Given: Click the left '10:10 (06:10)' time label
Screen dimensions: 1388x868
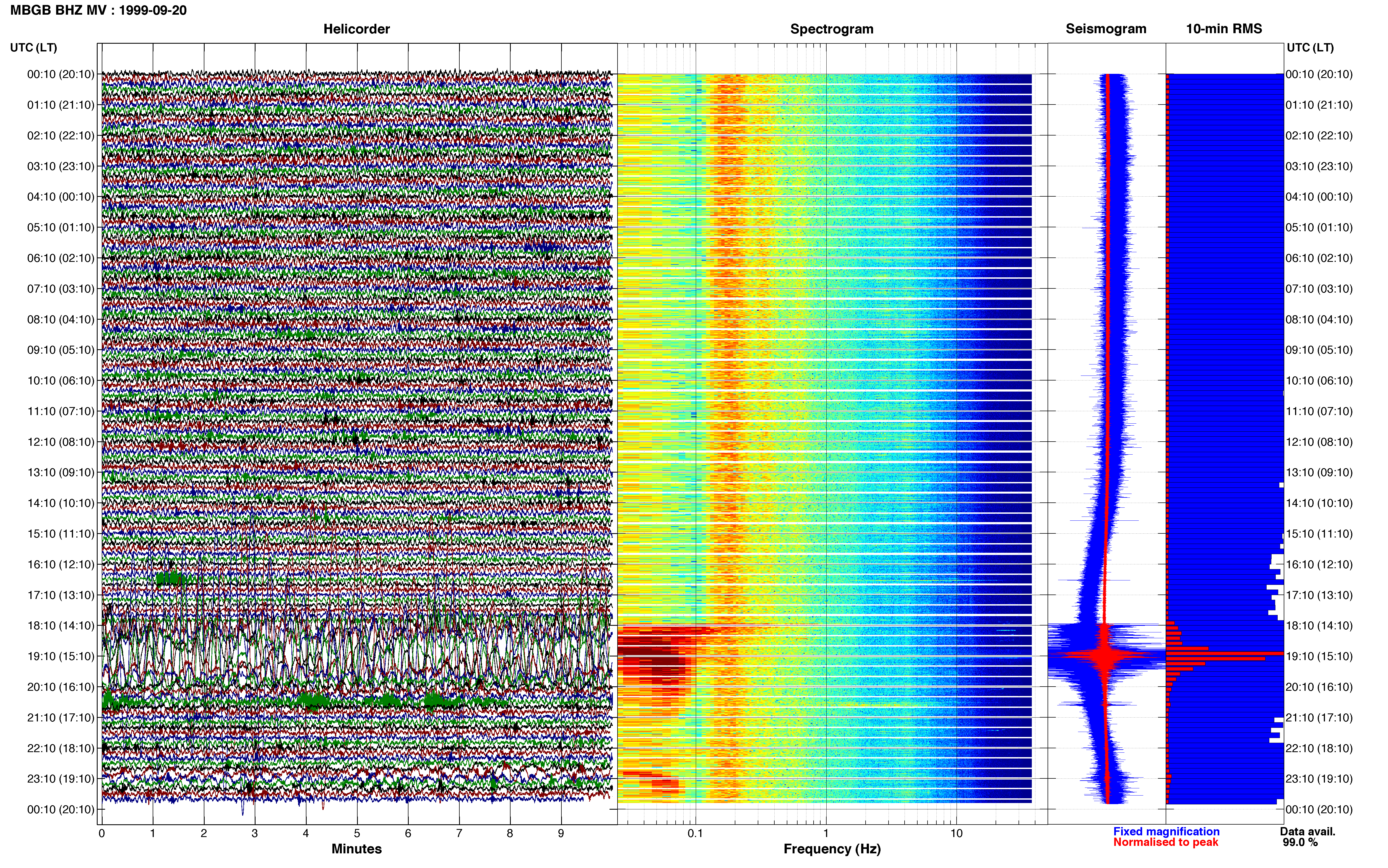Looking at the screenshot, I should pyautogui.click(x=61, y=380).
